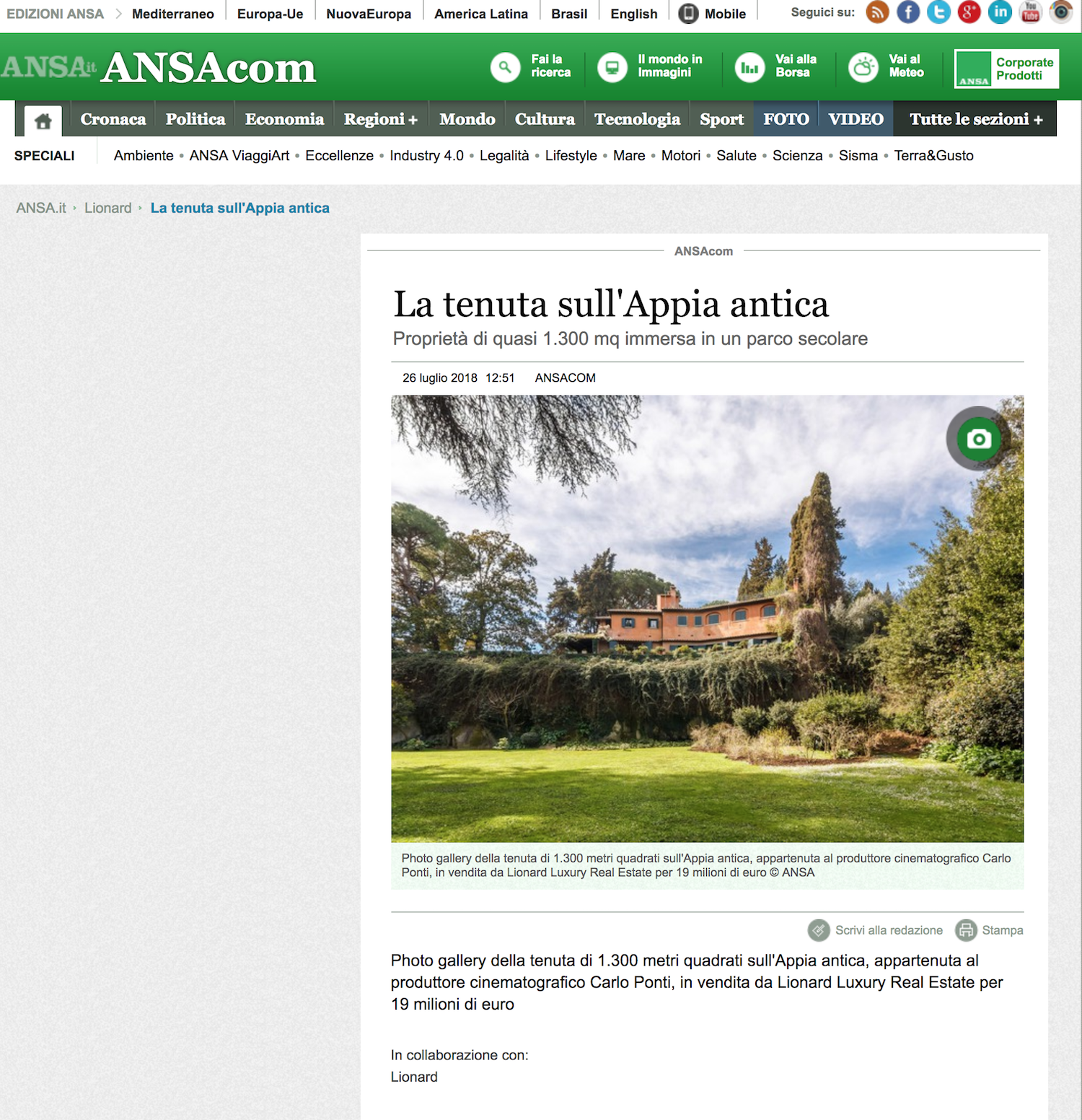The height and width of the screenshot is (1120, 1082).
Task: Click the home icon in navigation bar
Action: point(43,121)
